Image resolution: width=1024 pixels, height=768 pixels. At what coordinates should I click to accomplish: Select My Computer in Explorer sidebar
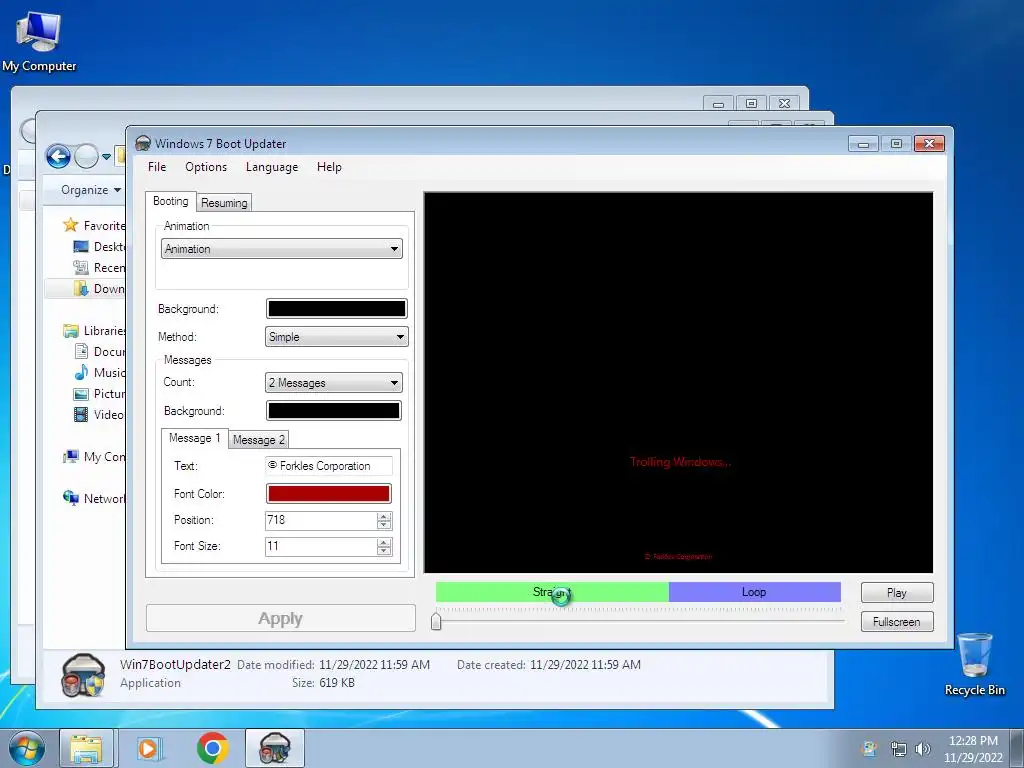[x=93, y=456]
